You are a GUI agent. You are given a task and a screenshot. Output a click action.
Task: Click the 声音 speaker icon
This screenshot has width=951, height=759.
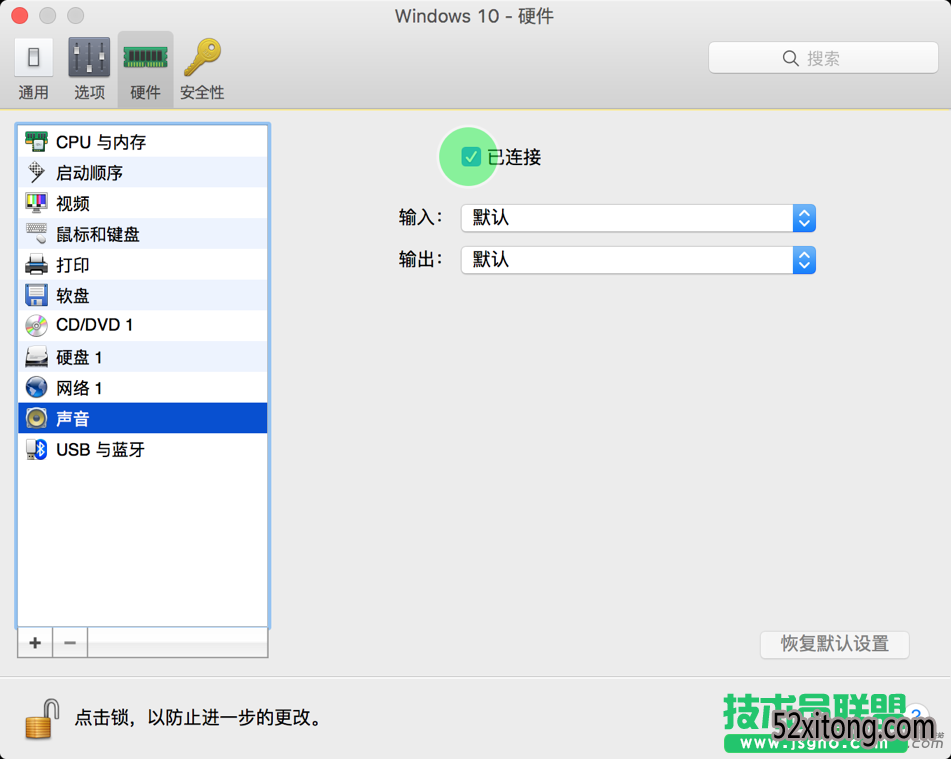tap(36, 418)
